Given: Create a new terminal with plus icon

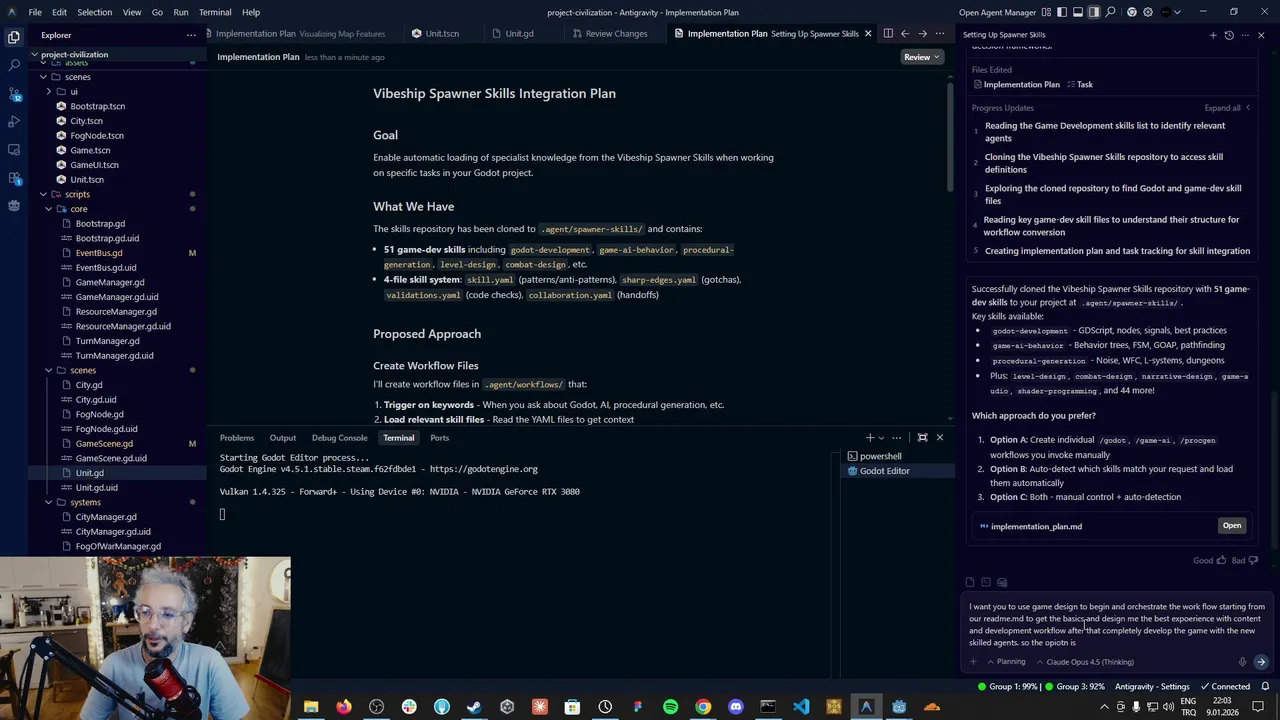Looking at the screenshot, I should click(870, 438).
